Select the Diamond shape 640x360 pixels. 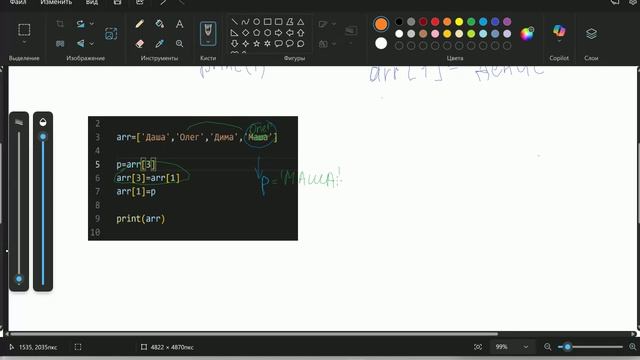[245, 33]
